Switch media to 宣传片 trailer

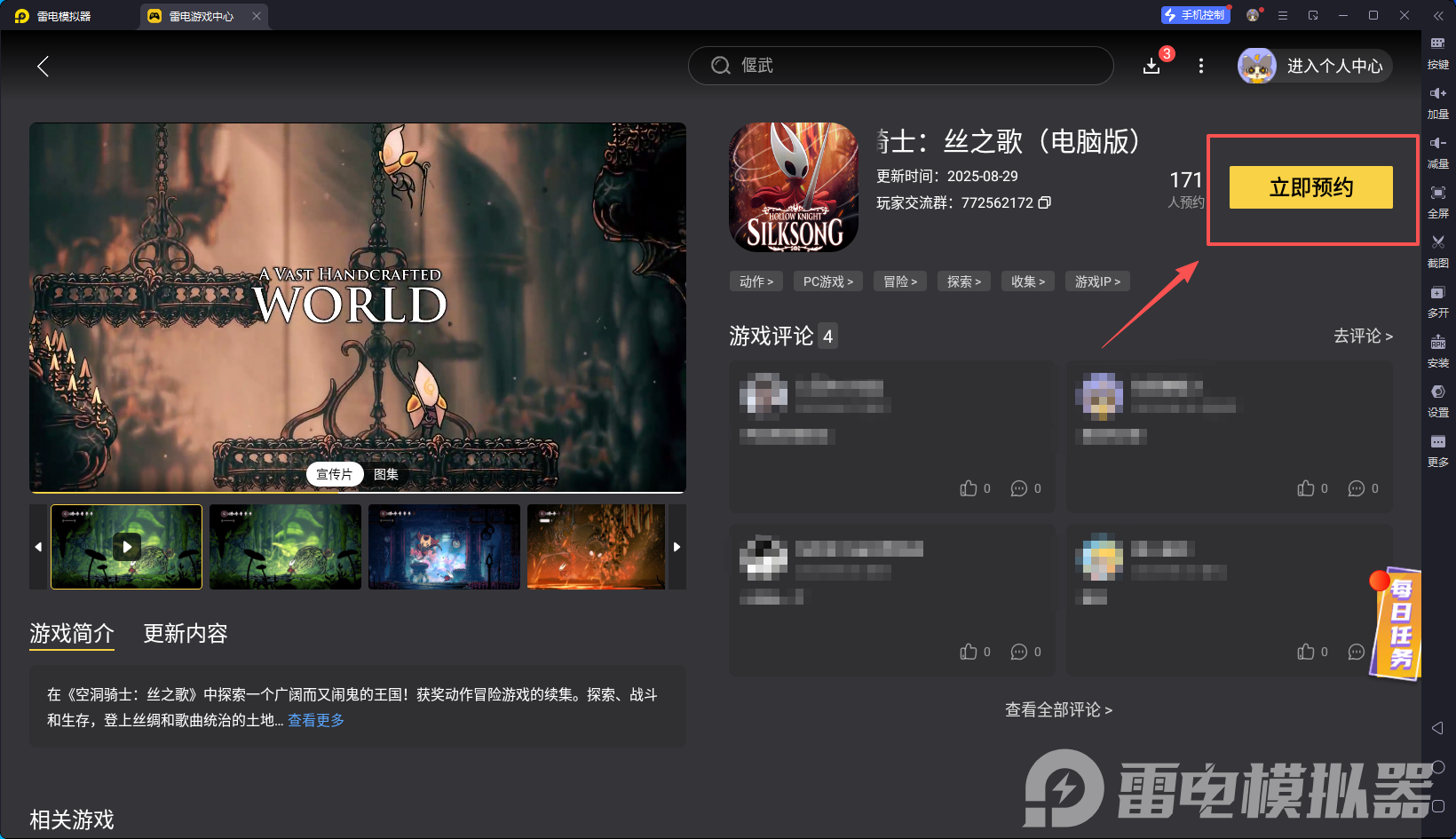pos(335,474)
